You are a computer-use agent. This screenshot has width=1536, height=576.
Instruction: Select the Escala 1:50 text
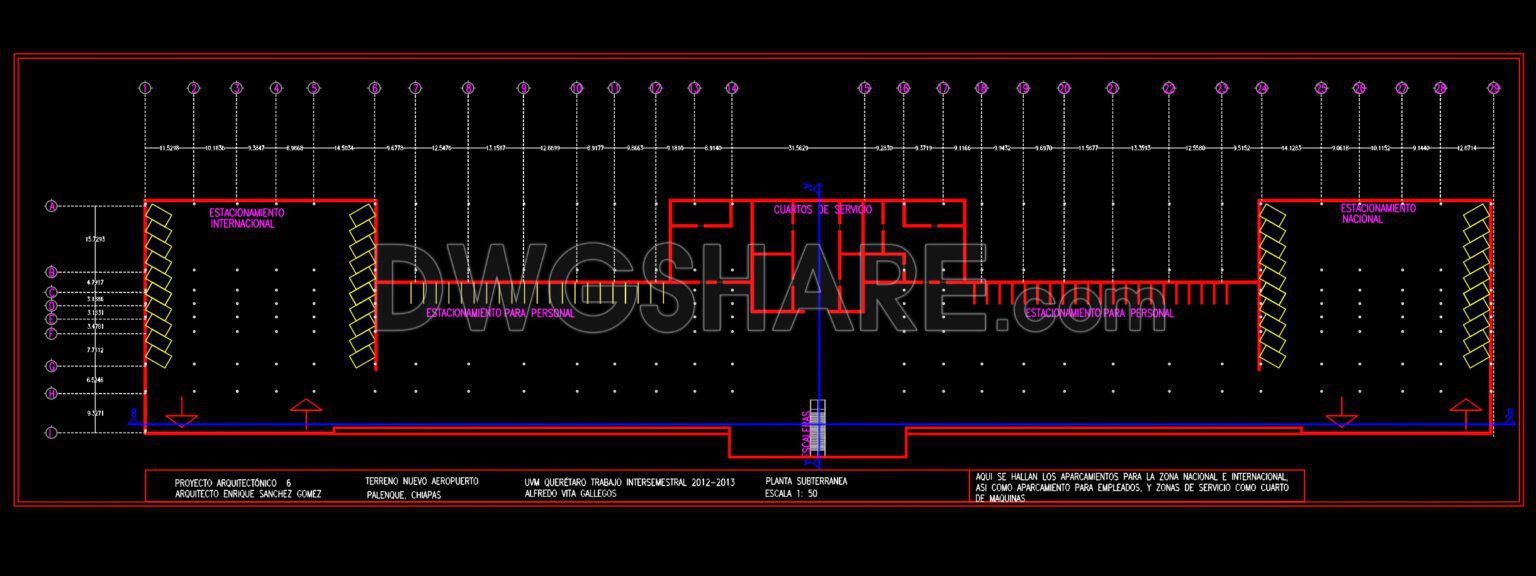pos(791,493)
